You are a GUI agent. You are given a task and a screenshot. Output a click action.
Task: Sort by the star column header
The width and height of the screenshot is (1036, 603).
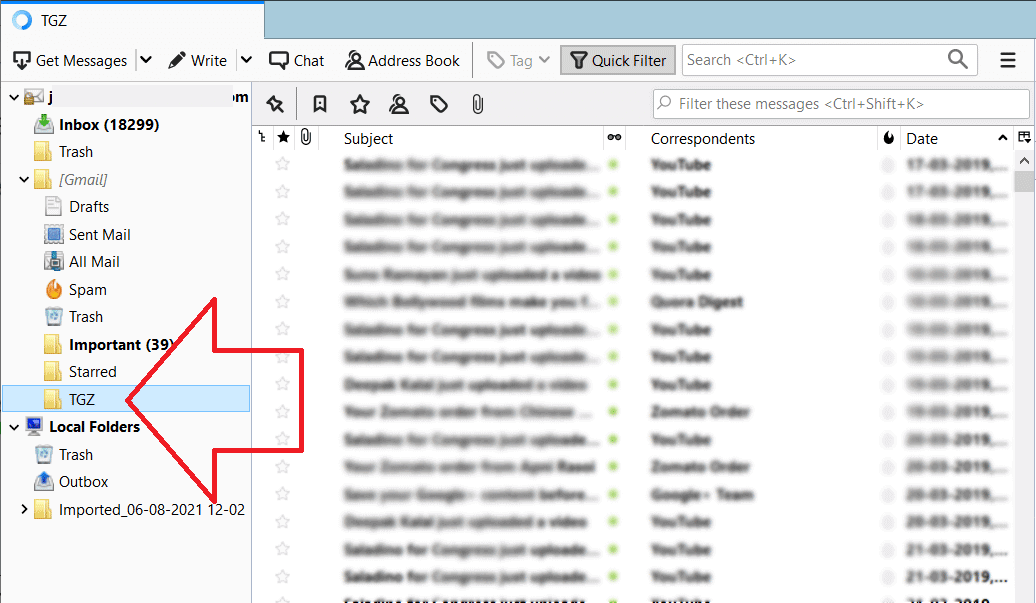tap(283, 137)
